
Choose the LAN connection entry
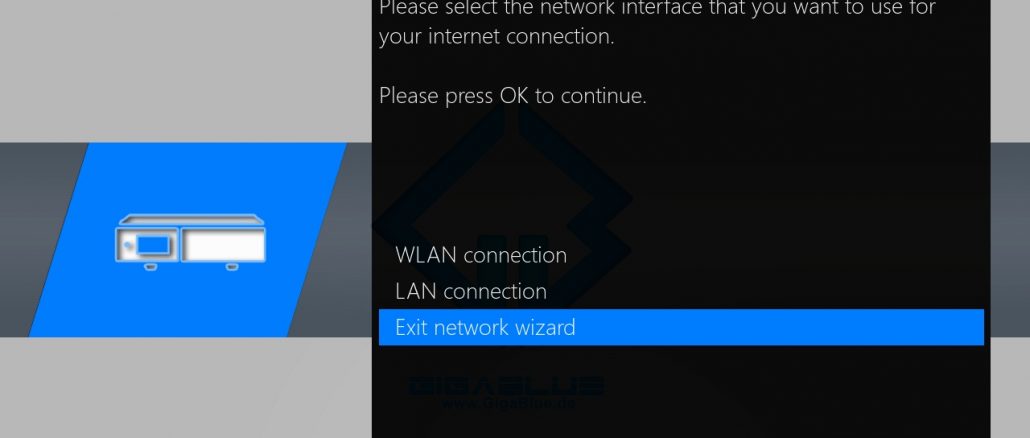coord(470,291)
